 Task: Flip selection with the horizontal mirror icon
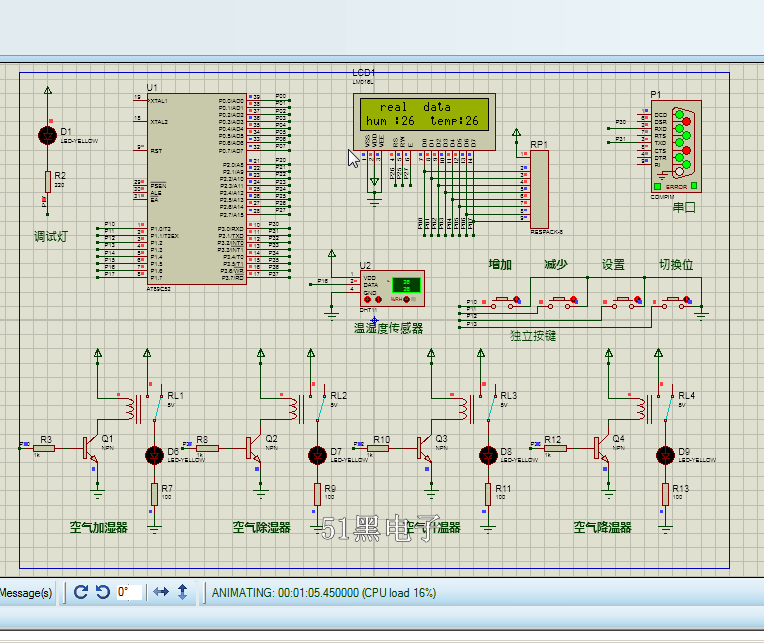tap(161, 592)
